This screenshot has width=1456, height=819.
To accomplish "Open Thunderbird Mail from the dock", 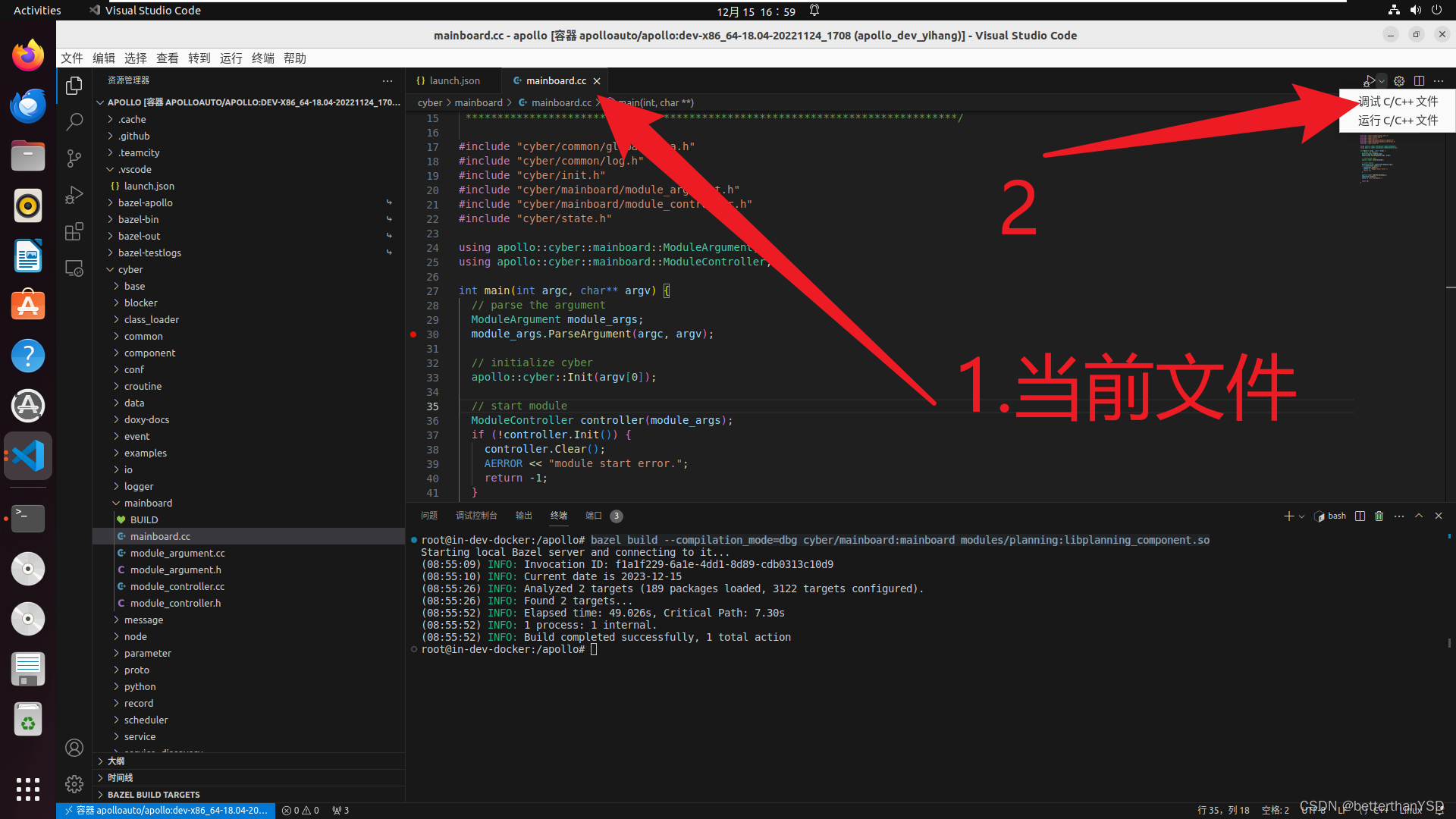I will coord(28,105).
